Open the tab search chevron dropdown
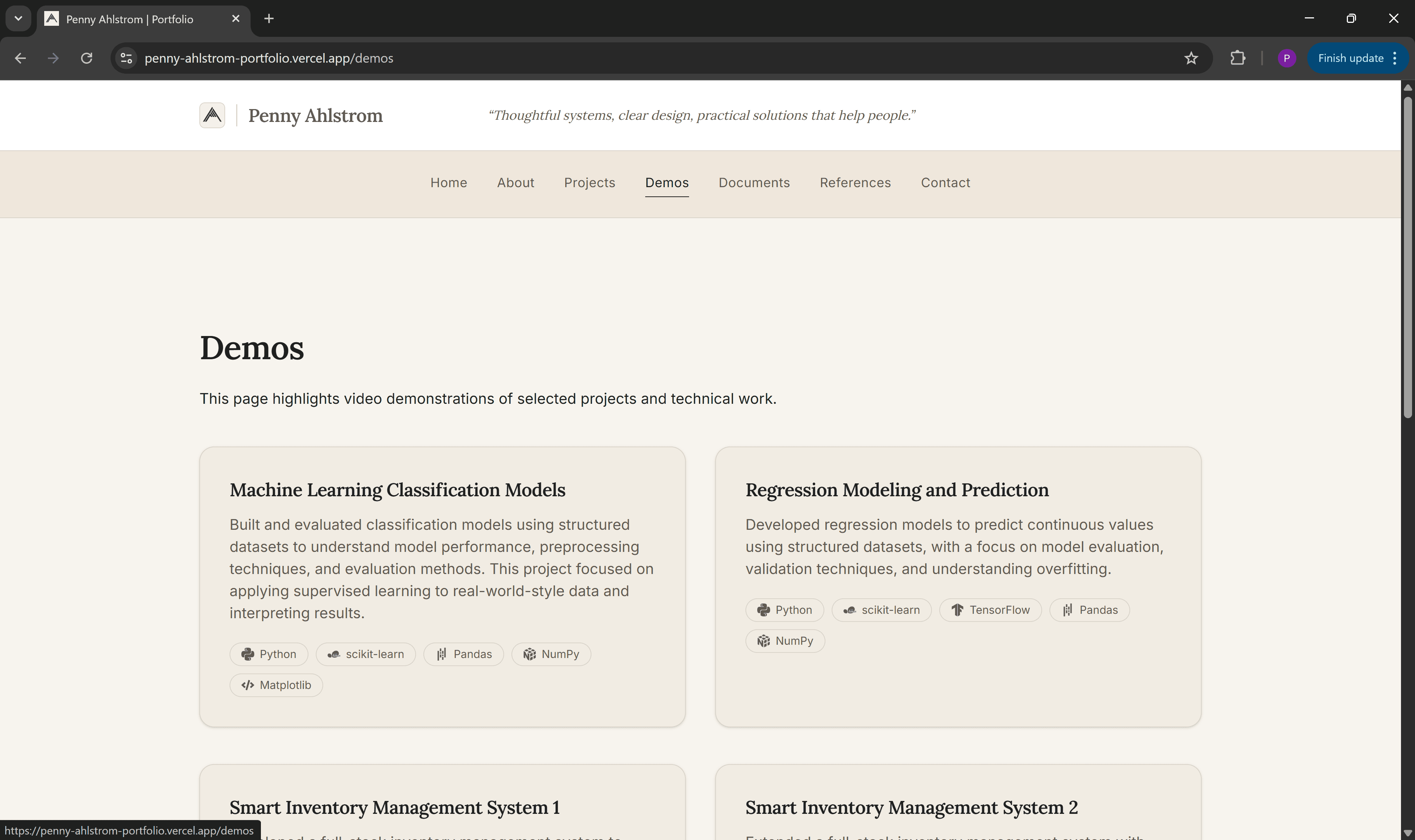Image resolution: width=1415 pixels, height=840 pixels. click(x=18, y=18)
